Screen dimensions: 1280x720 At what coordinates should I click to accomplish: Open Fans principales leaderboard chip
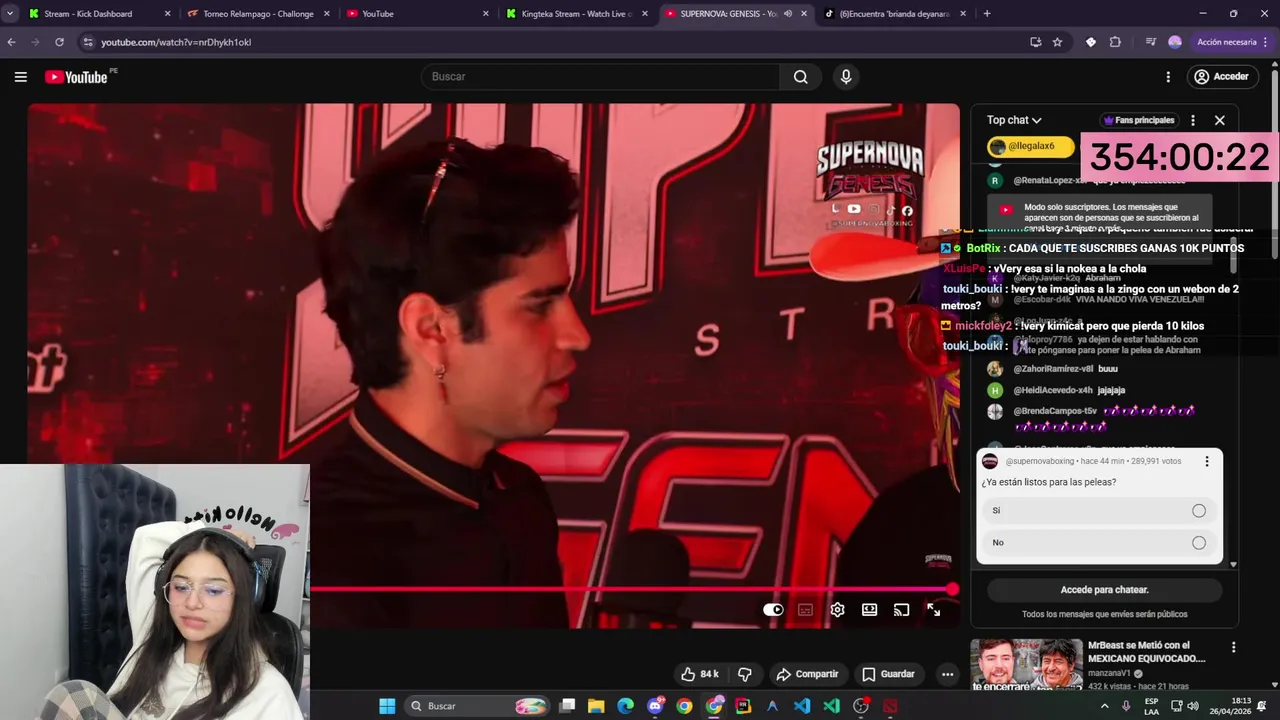pos(1139,120)
